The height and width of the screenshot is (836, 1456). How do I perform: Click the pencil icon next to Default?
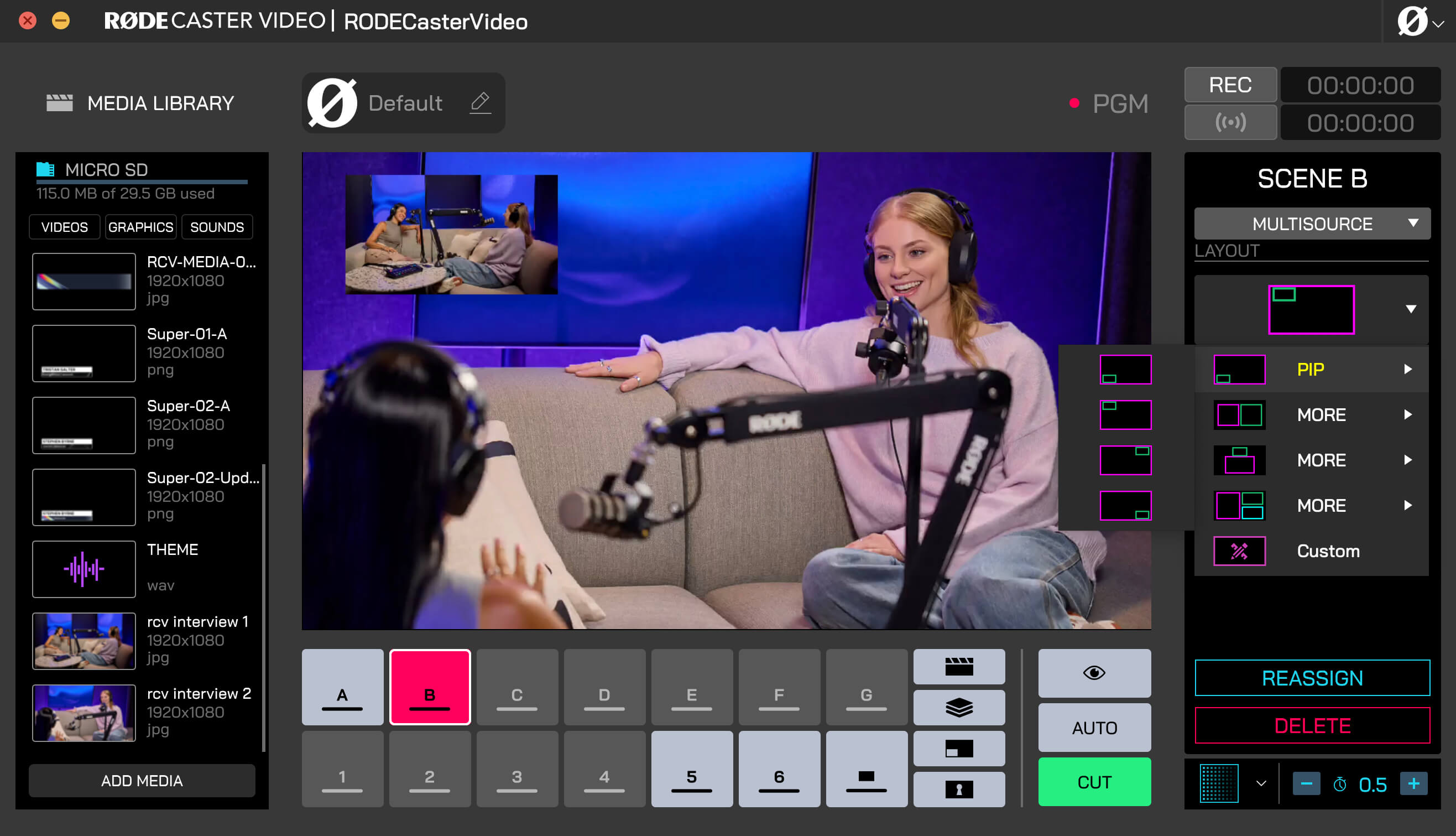coord(480,103)
